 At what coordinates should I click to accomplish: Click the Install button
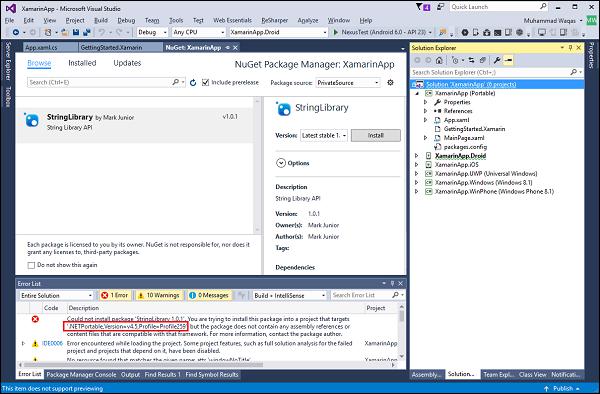pos(376,135)
